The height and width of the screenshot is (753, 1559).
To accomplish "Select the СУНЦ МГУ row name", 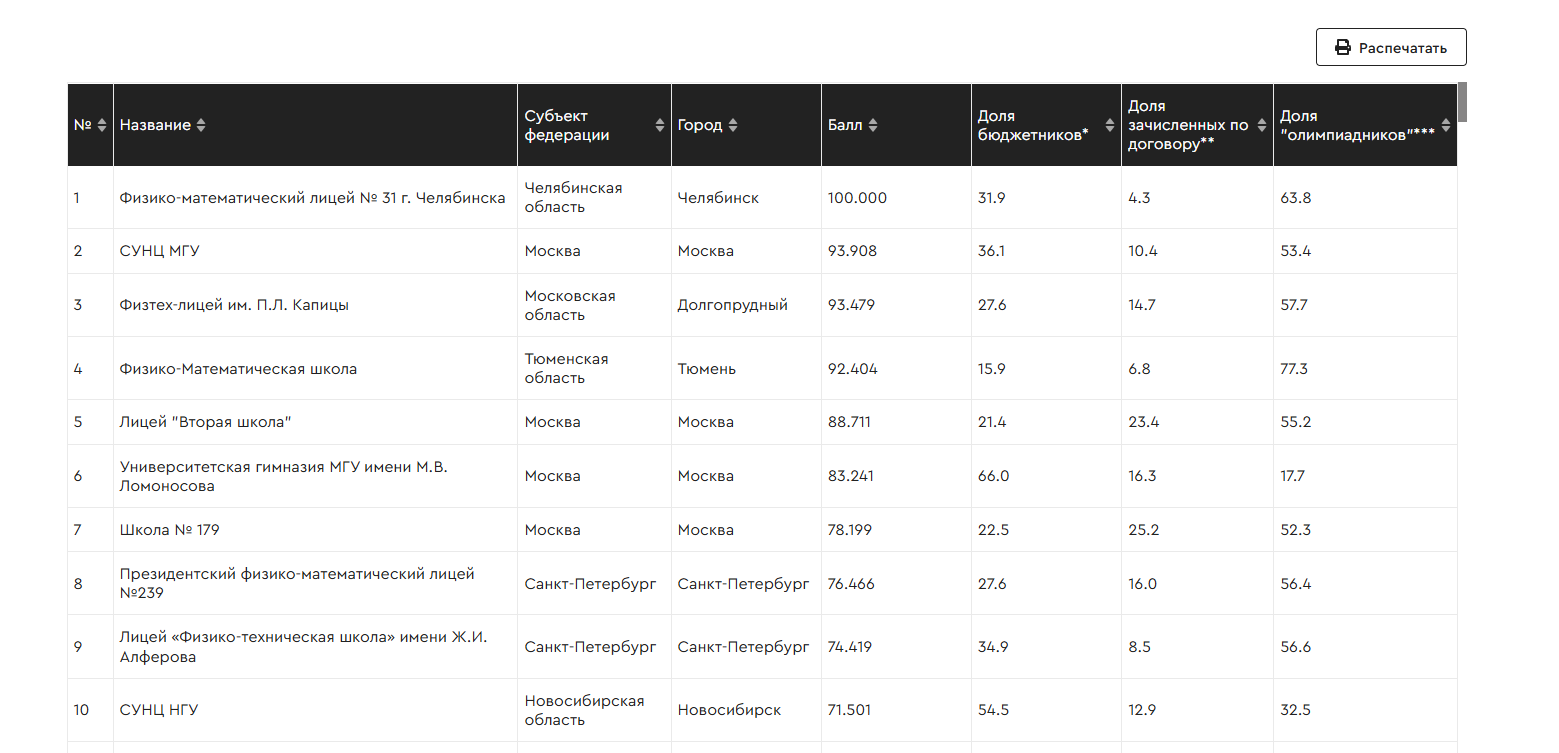I will click(x=160, y=251).
